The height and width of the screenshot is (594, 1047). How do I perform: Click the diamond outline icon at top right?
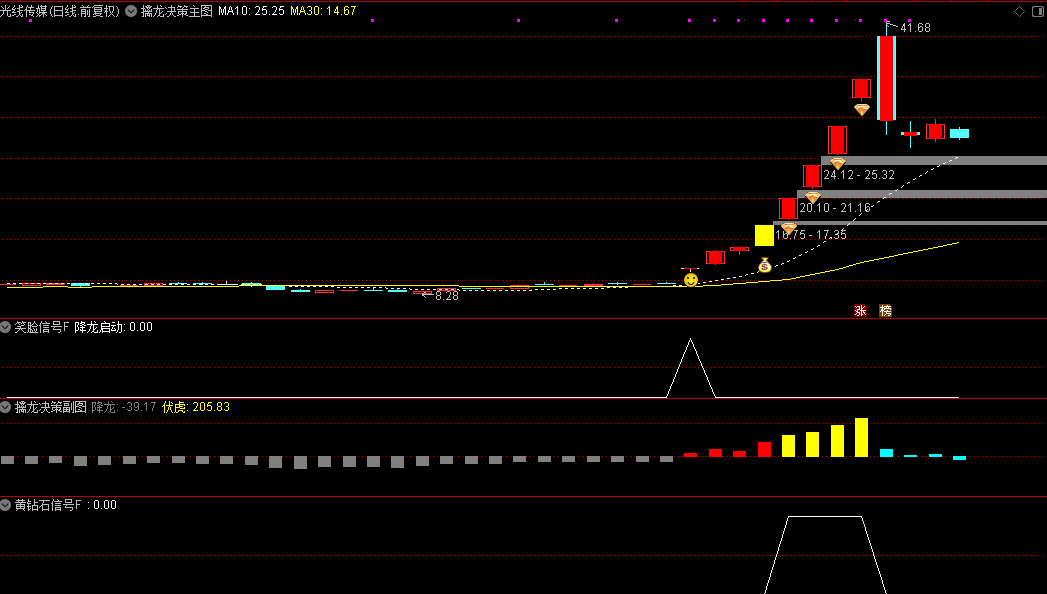pyautogui.click(x=1020, y=11)
